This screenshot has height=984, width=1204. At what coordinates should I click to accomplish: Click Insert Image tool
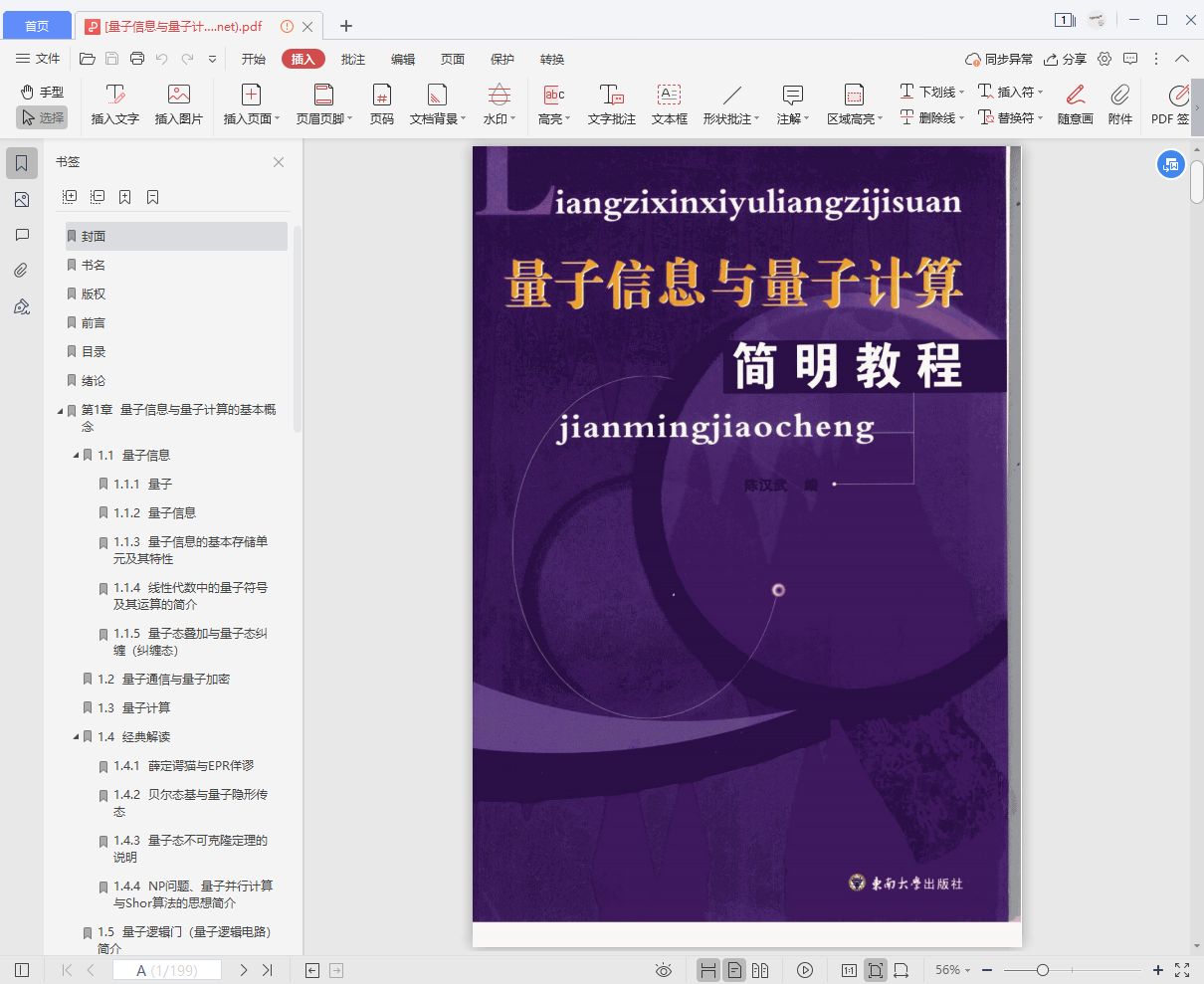pos(179,104)
